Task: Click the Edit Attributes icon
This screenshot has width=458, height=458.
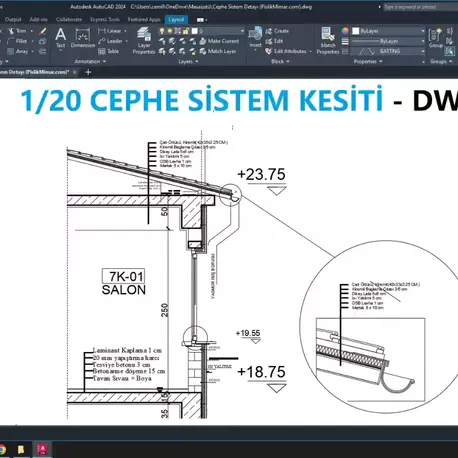Action: tap(269, 51)
